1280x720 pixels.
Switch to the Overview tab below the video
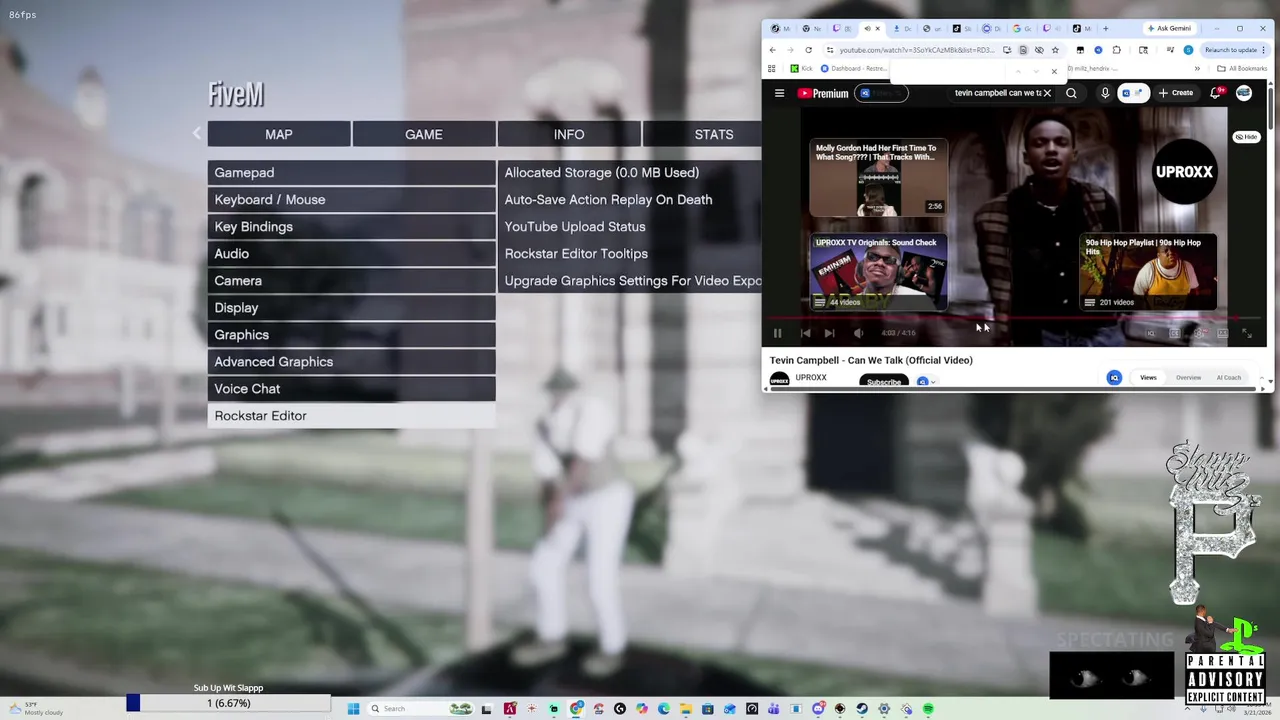tap(1188, 378)
